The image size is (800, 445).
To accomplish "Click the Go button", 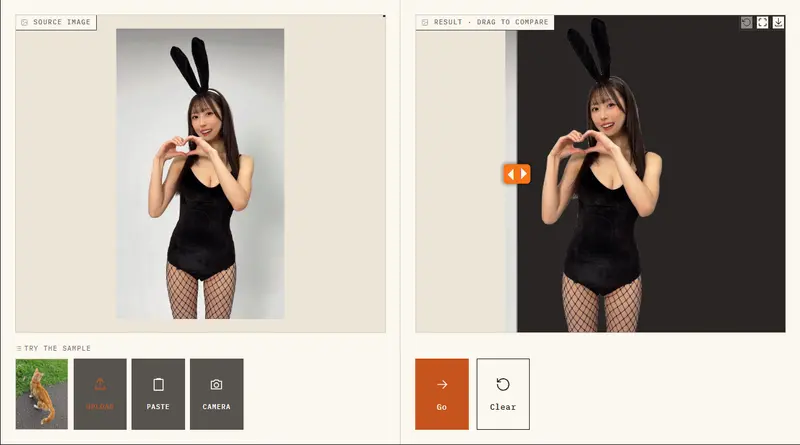I will pos(442,394).
